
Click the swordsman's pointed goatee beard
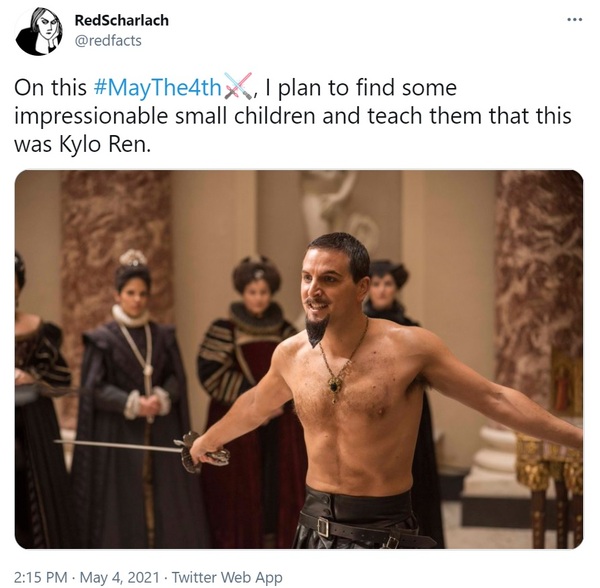316,329
